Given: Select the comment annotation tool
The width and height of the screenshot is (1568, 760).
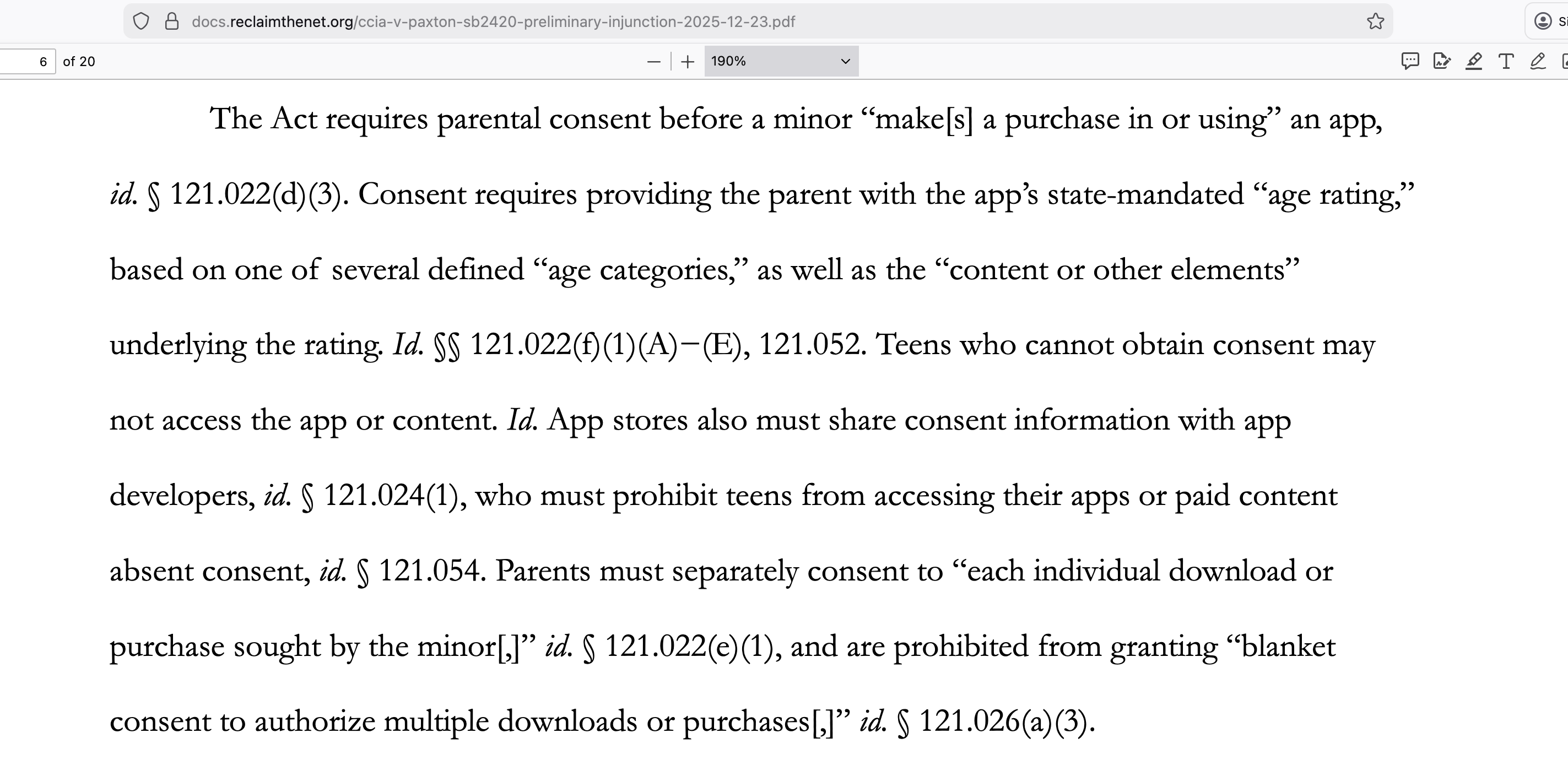Looking at the screenshot, I should (x=1410, y=61).
